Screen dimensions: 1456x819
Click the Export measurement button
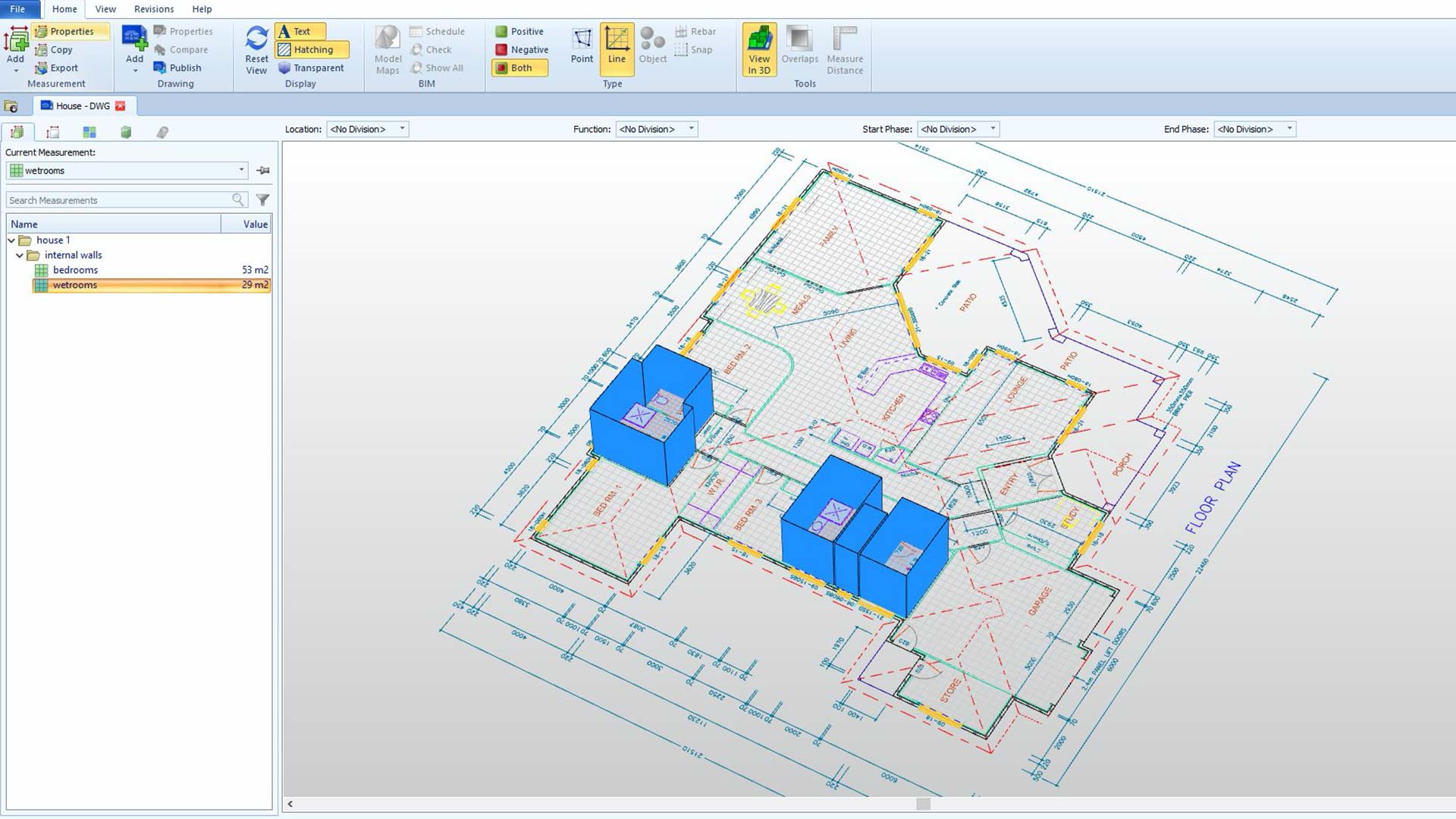click(61, 67)
